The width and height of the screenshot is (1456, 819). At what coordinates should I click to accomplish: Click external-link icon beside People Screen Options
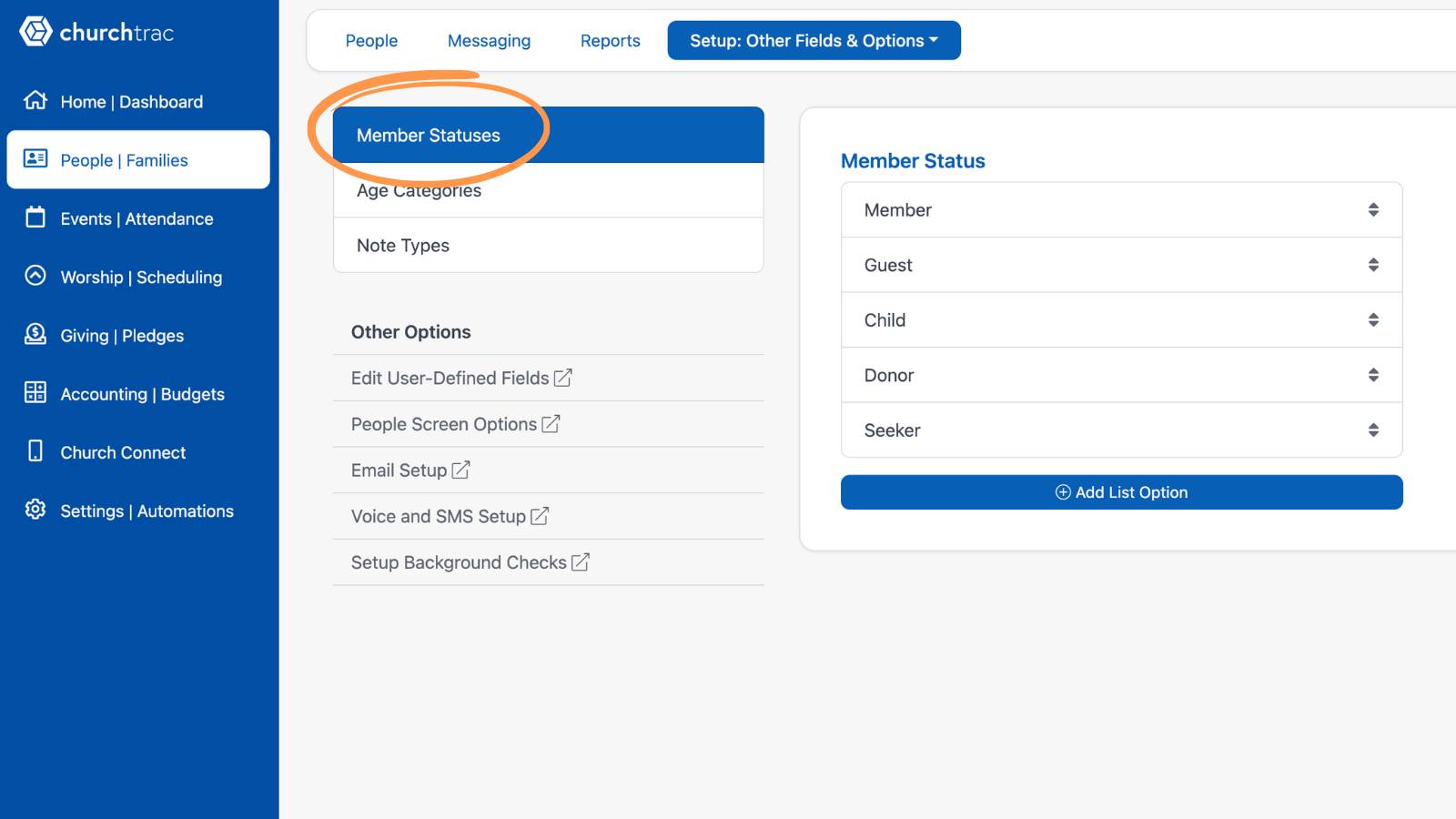click(551, 424)
